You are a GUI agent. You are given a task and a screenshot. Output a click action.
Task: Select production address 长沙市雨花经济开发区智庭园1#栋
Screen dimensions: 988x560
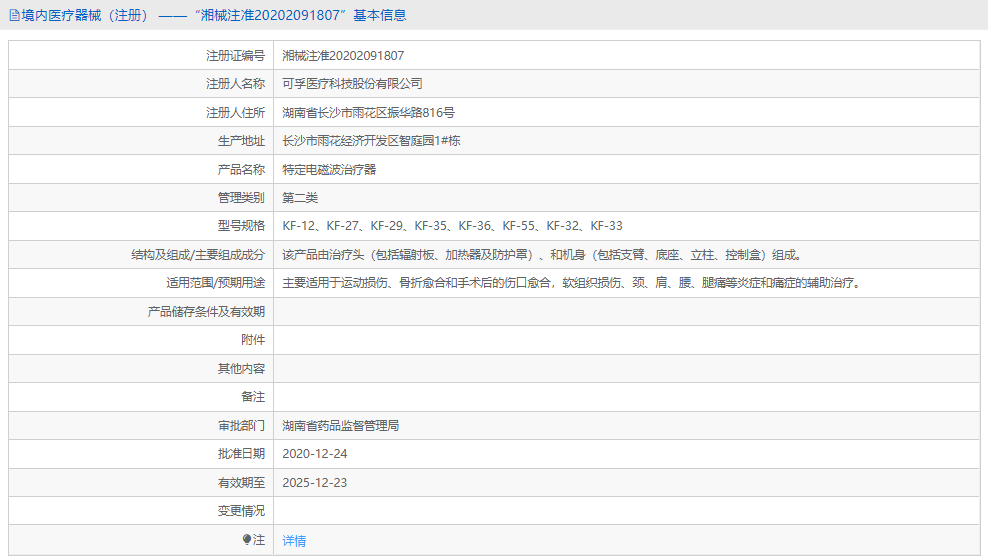[371, 141]
